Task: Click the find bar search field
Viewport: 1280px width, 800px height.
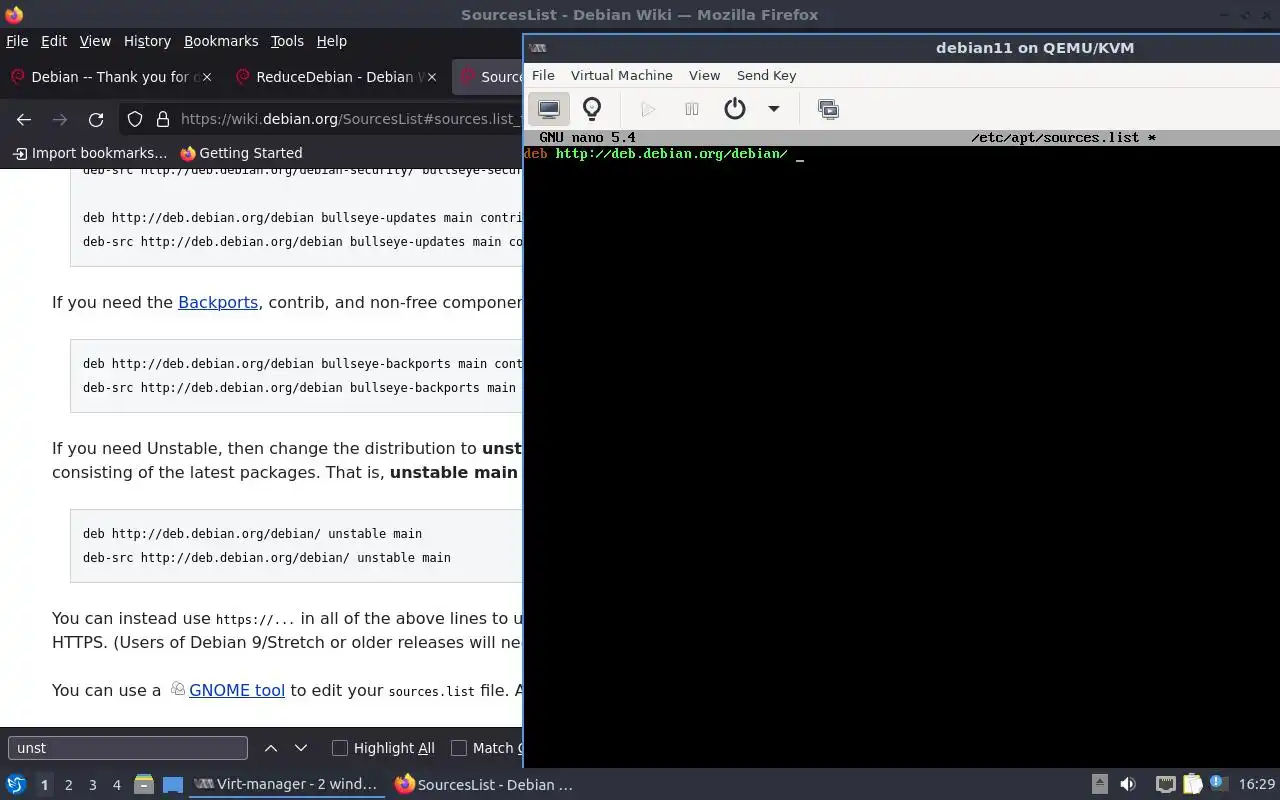Action: click(128, 748)
